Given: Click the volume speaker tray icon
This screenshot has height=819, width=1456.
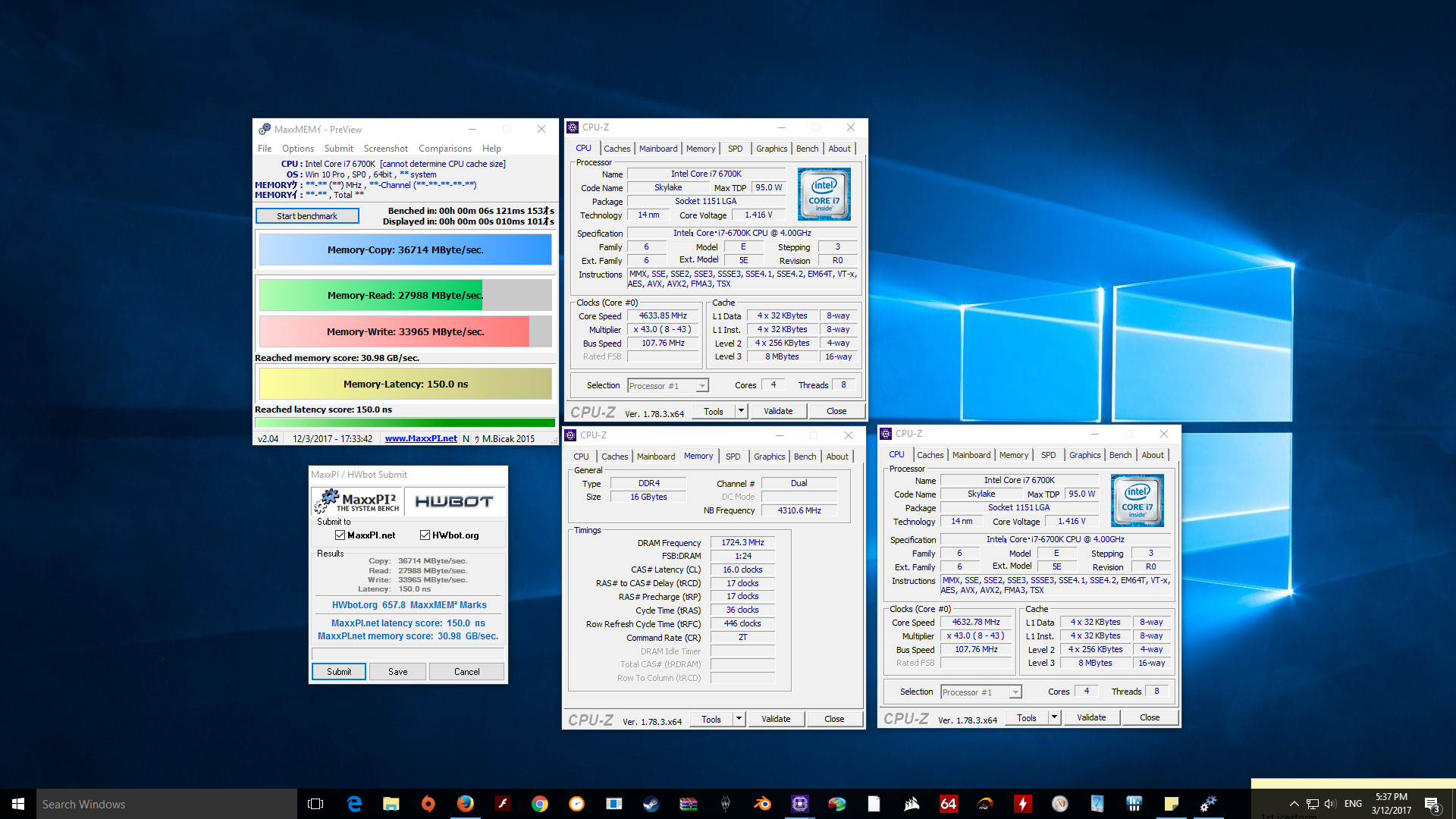Looking at the screenshot, I should tap(1330, 804).
